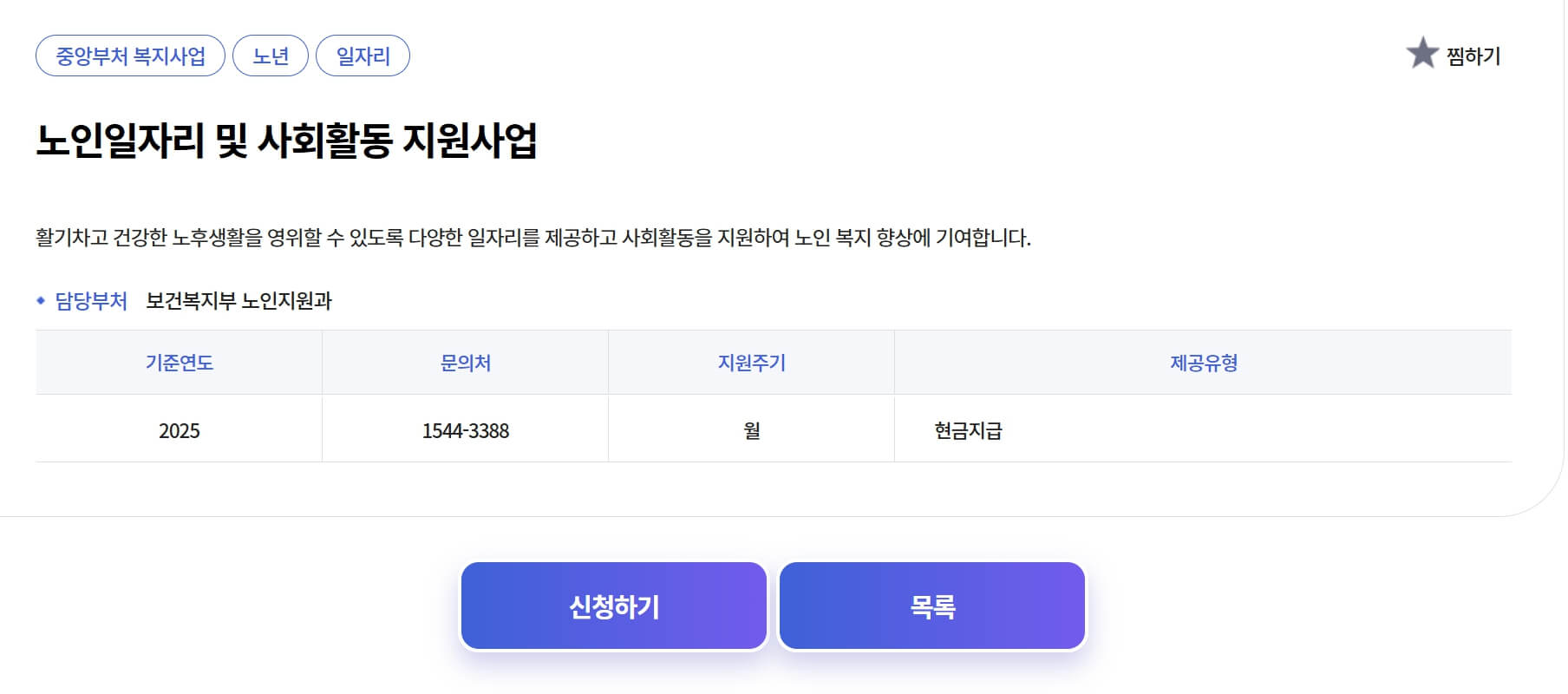Viewport: 1568px width, 694px height.
Task: Select the 중앙부처 복지사업 tag
Action: coord(130,56)
